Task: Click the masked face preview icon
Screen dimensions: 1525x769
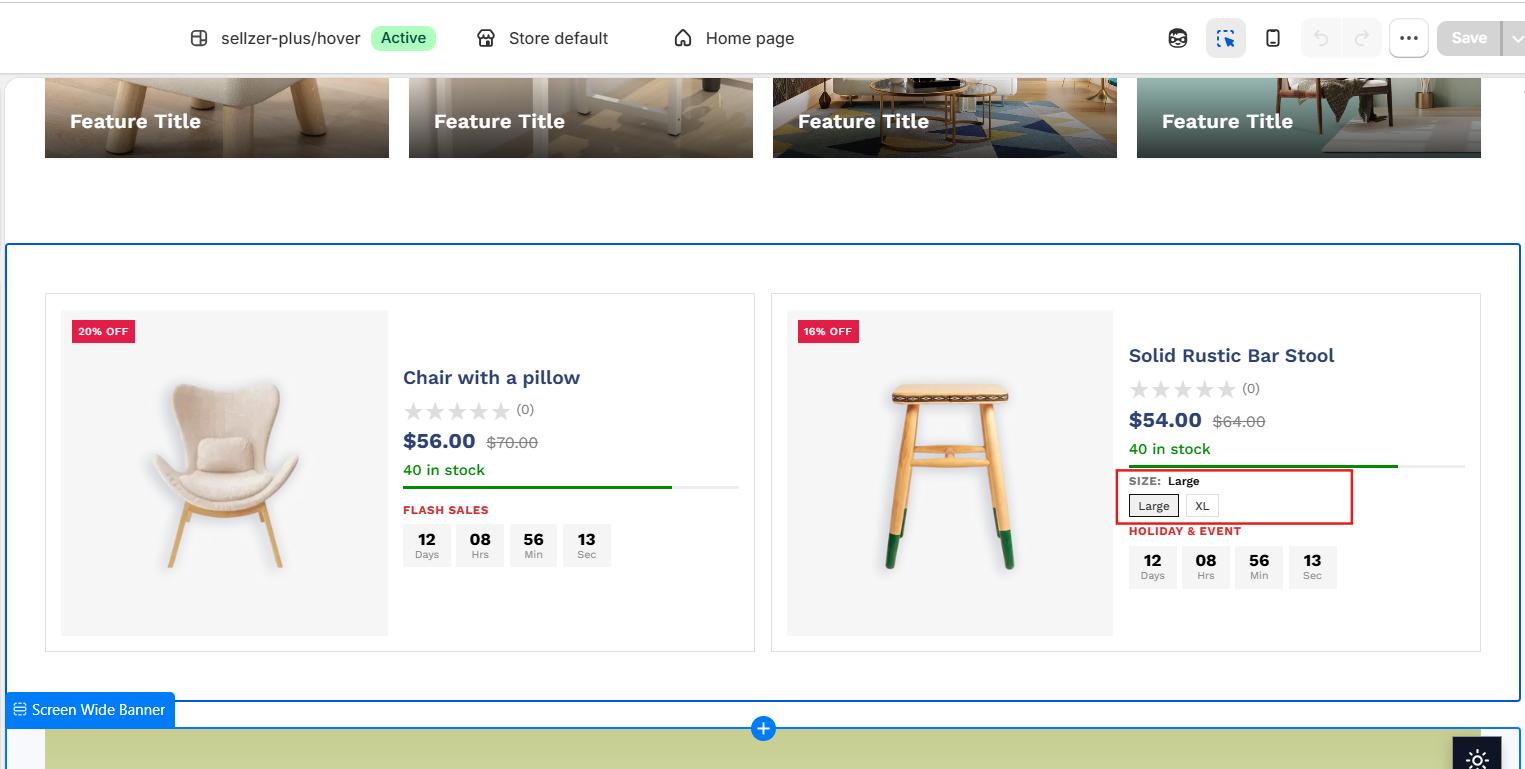Action: click(x=1178, y=38)
